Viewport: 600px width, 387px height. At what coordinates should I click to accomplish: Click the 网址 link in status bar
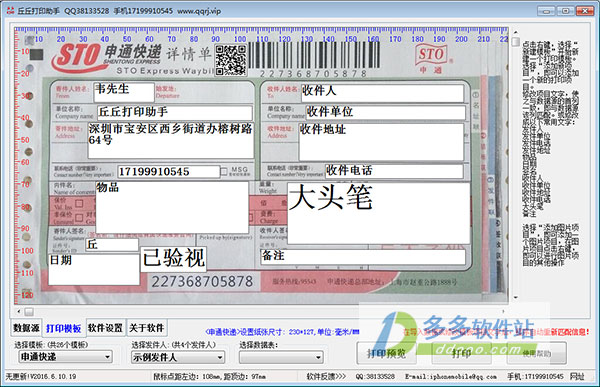pyautogui.click(x=577, y=377)
